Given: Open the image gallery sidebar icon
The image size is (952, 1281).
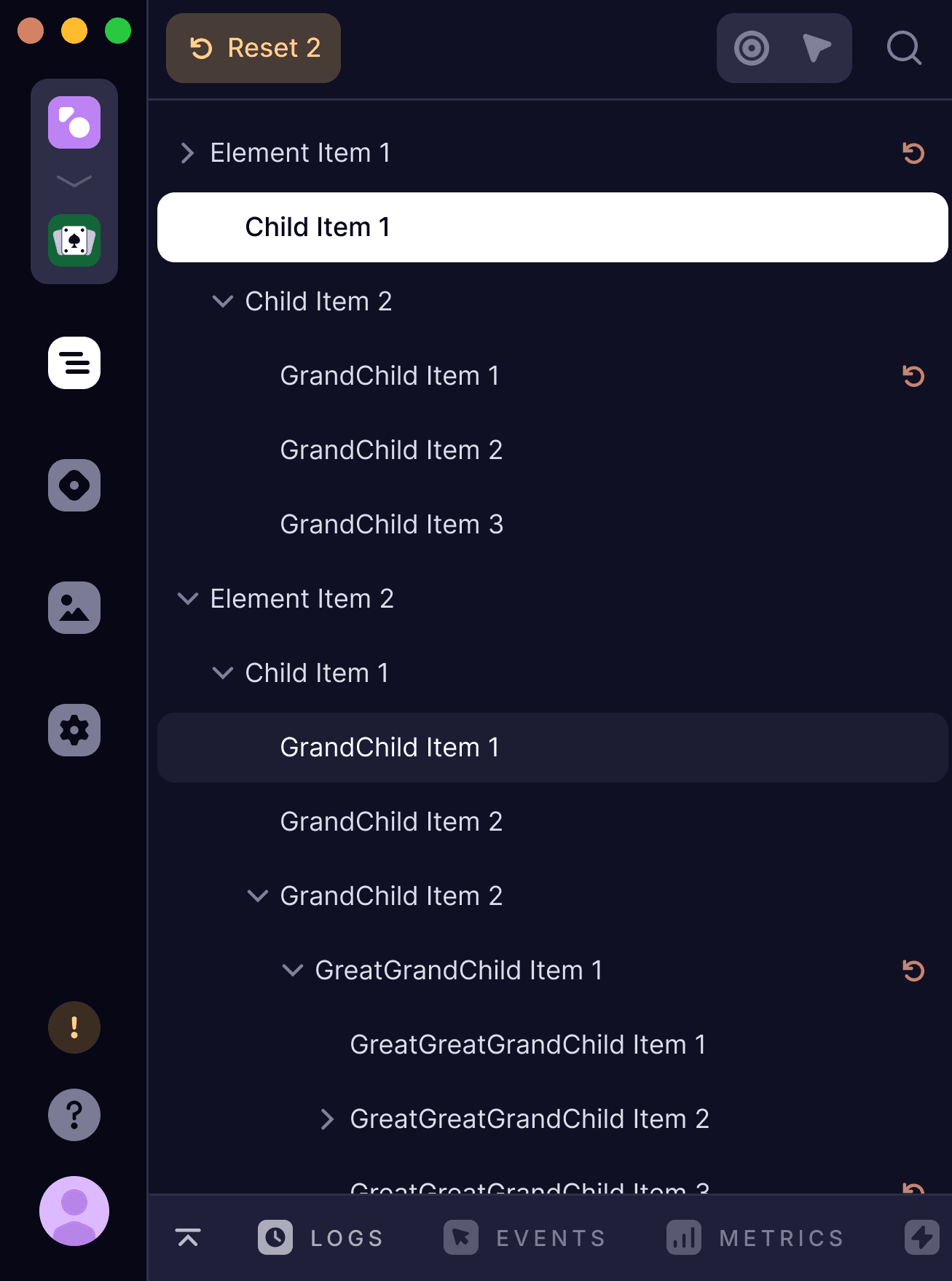Looking at the screenshot, I should coord(74,608).
